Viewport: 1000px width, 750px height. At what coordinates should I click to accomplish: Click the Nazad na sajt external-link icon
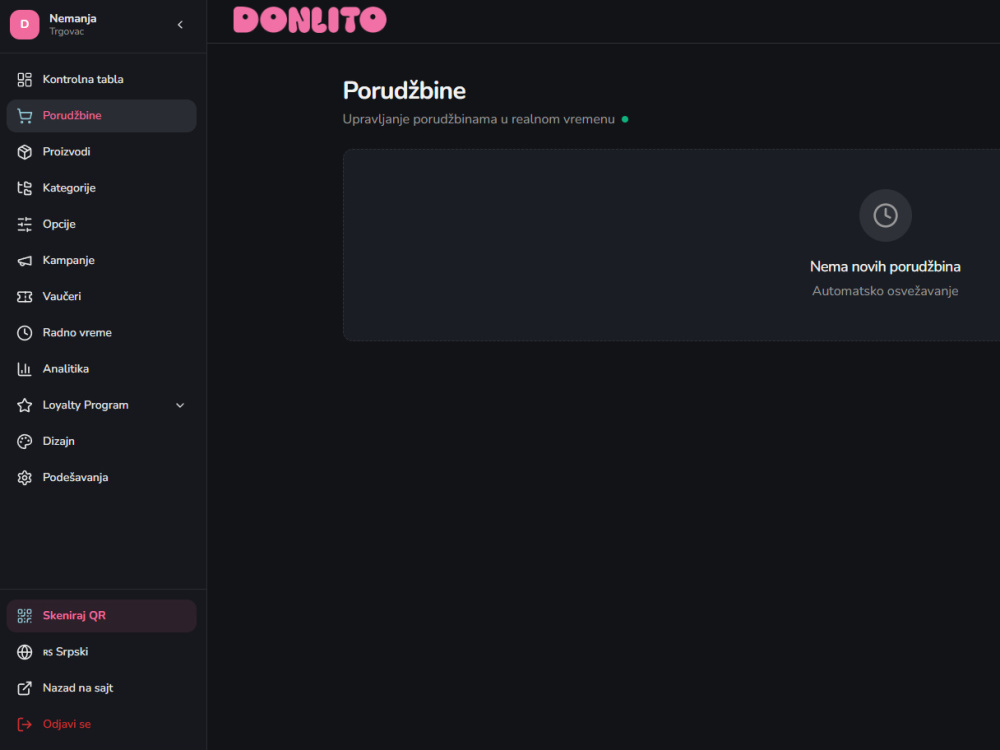24,688
